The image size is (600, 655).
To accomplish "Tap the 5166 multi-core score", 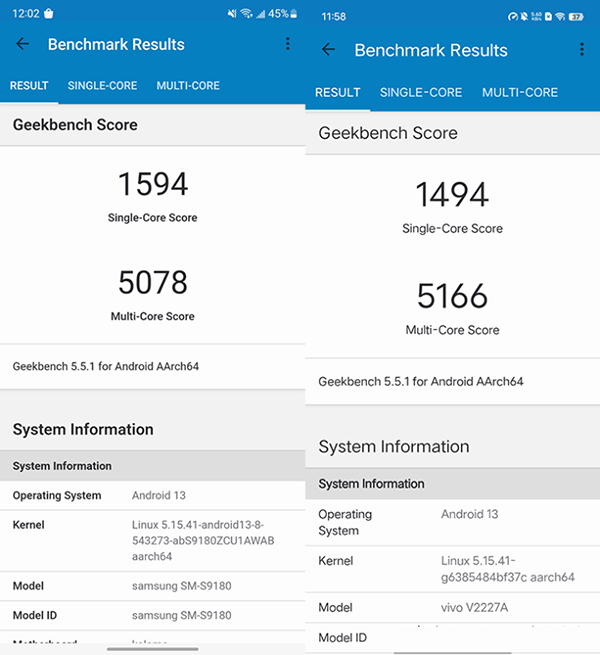I will click(x=452, y=296).
